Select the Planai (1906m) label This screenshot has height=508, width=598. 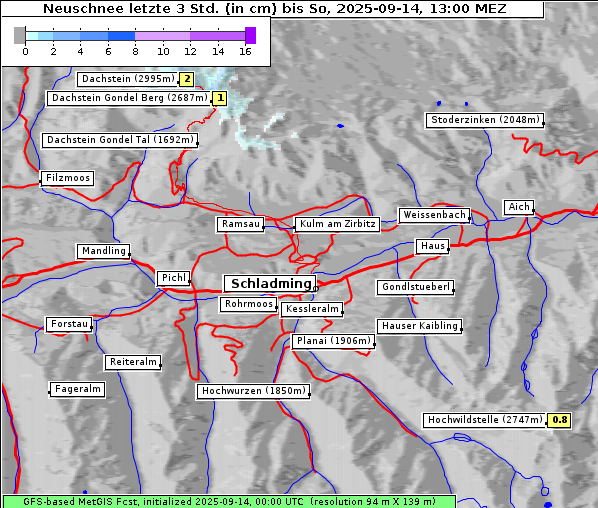[x=334, y=341]
